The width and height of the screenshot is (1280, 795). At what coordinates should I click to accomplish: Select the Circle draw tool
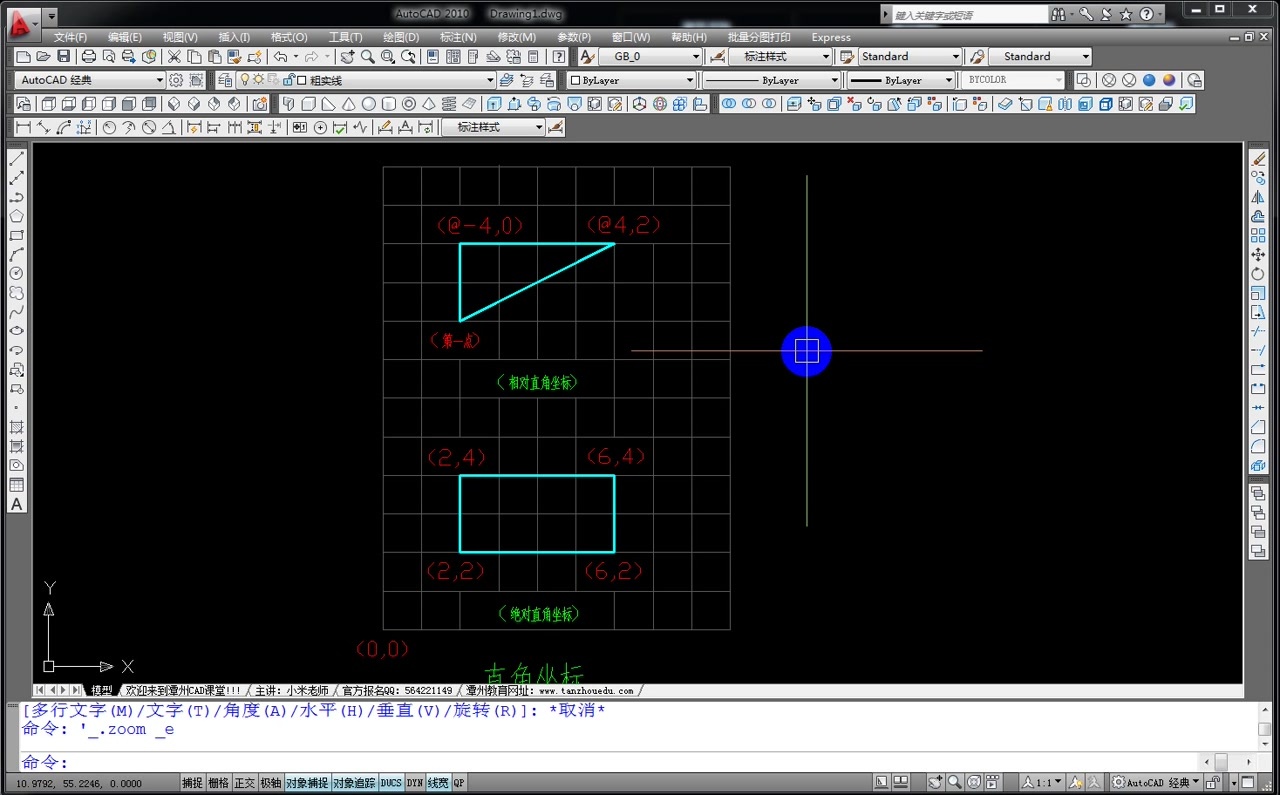coord(16,273)
